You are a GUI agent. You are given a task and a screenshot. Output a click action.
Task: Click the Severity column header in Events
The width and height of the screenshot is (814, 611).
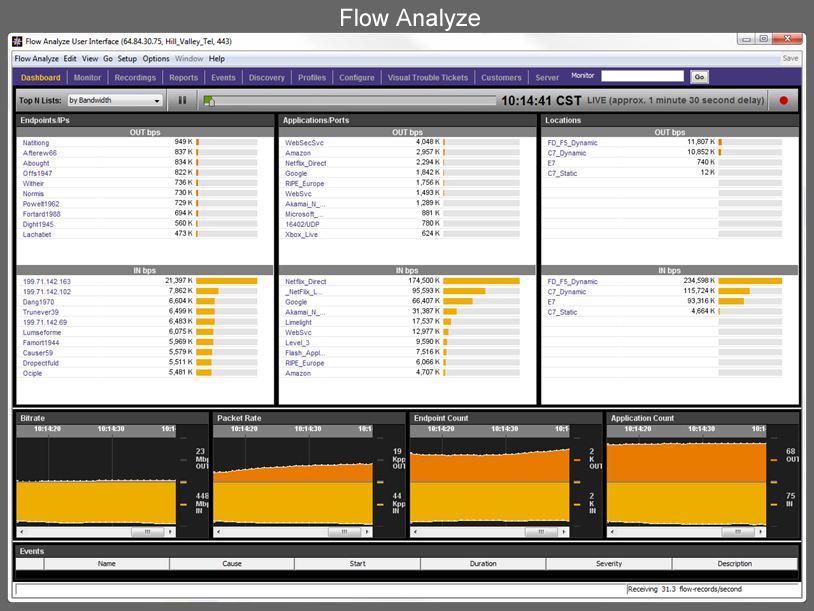[x=609, y=564]
